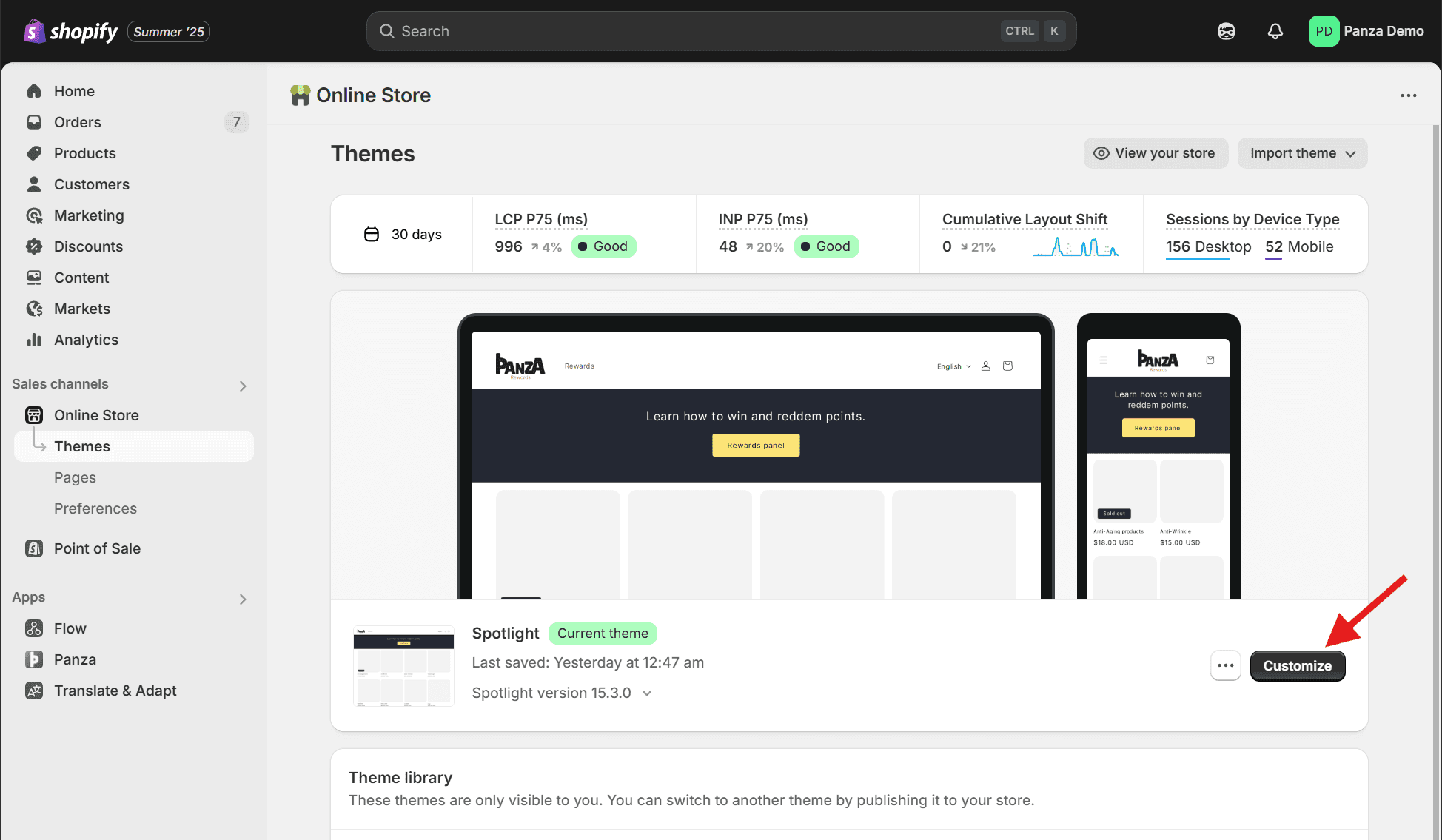
Task: Open the notifications bell
Action: point(1275,31)
